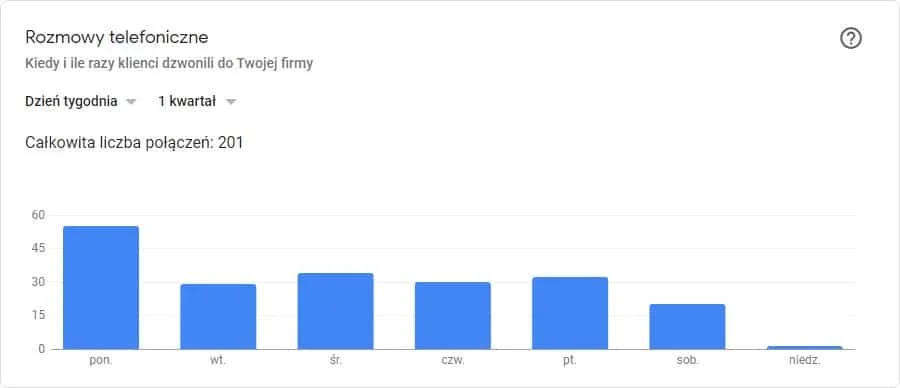This screenshot has width=900, height=388.
Task: Click the subtitle about klienci dzwonili
Action: click(x=169, y=64)
